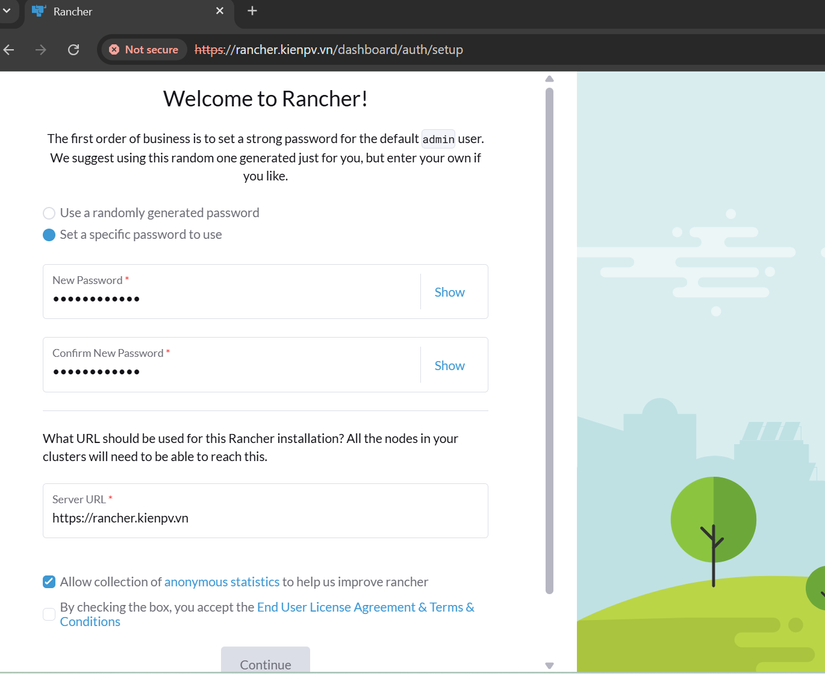The width and height of the screenshot is (825, 674).
Task: Reload the Rancher setup page
Action: pyautogui.click(x=74, y=50)
